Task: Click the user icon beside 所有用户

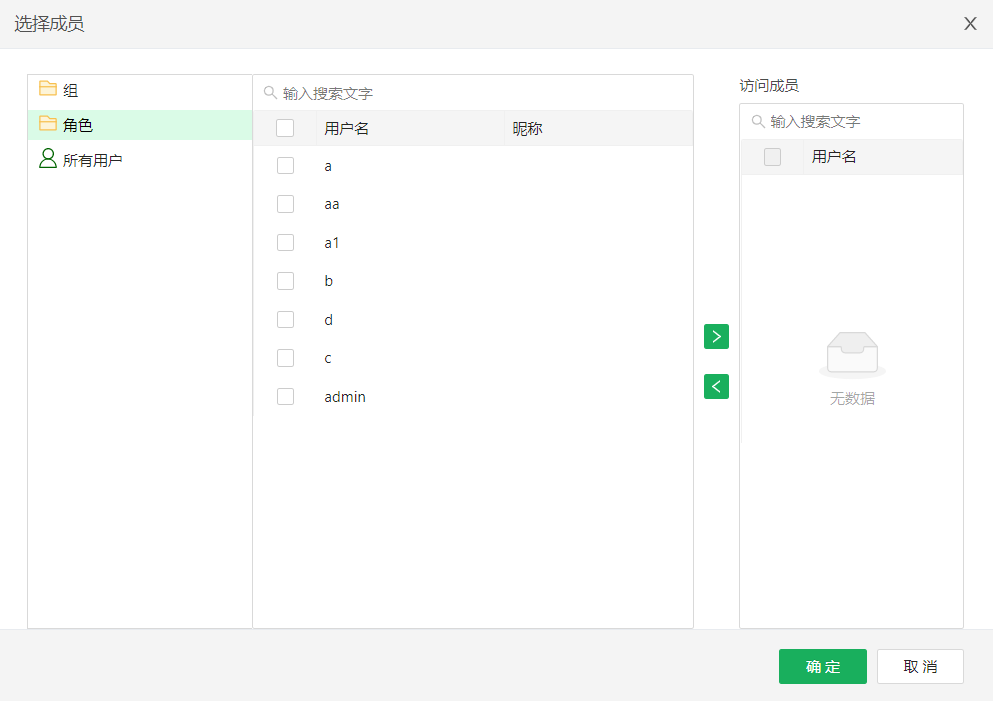Action: click(47, 159)
